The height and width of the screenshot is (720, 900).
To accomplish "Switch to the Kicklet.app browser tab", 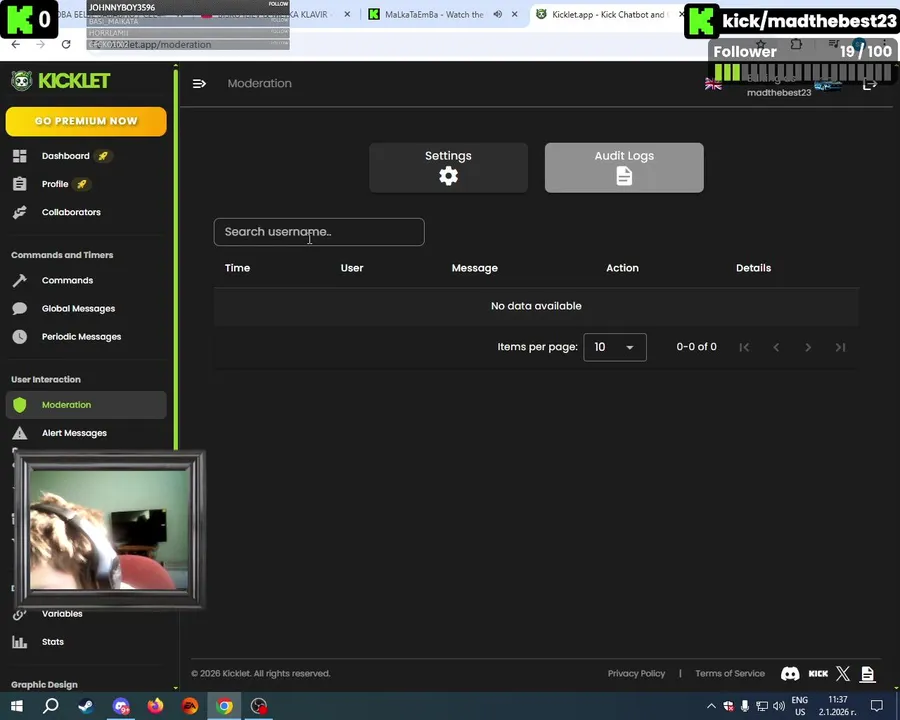I will point(608,14).
